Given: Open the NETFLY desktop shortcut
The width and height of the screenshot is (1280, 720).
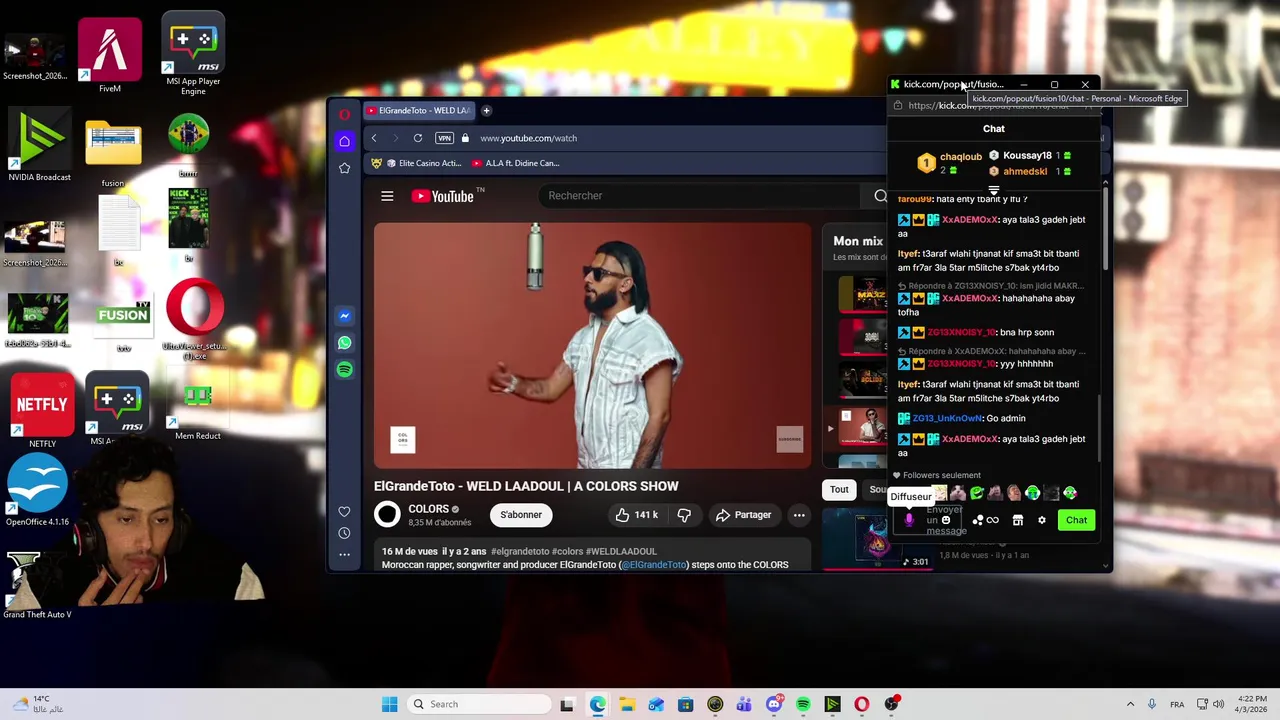Looking at the screenshot, I should [x=41, y=410].
